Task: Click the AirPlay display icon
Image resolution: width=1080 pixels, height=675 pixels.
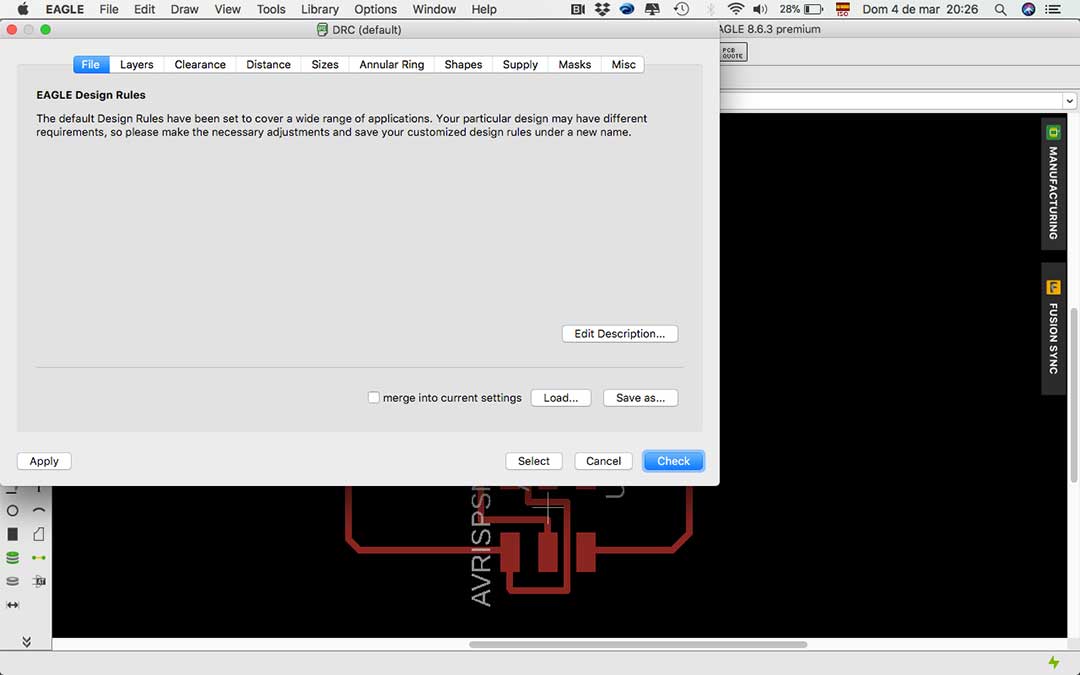Action: [x=652, y=9]
